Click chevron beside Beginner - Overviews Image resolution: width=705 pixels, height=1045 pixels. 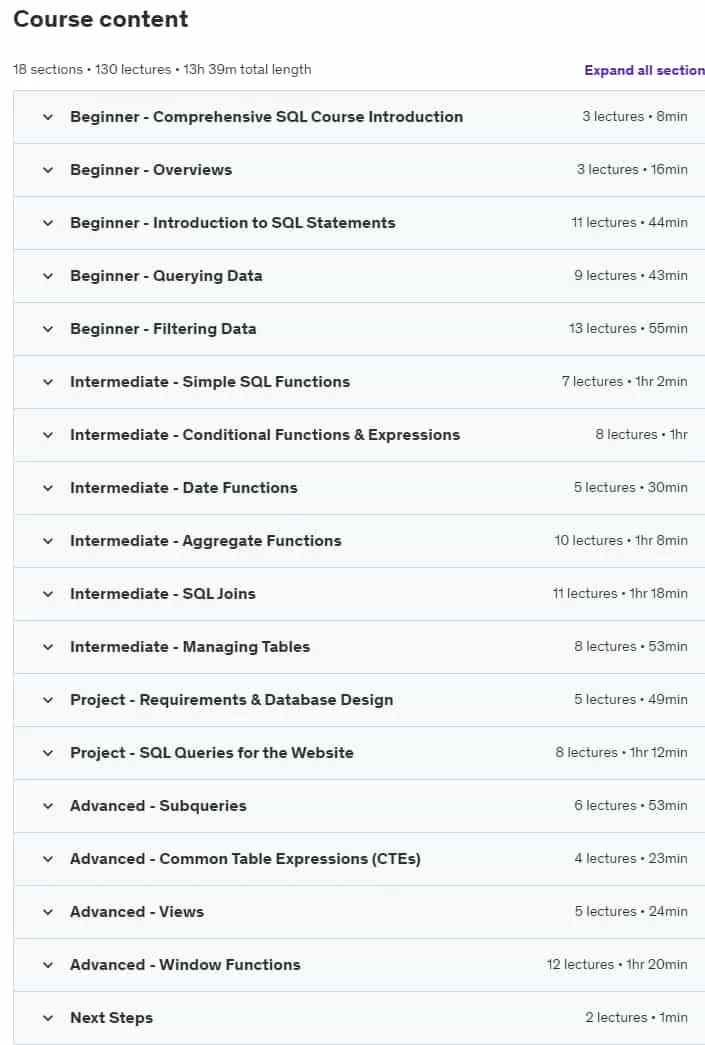click(x=48, y=170)
